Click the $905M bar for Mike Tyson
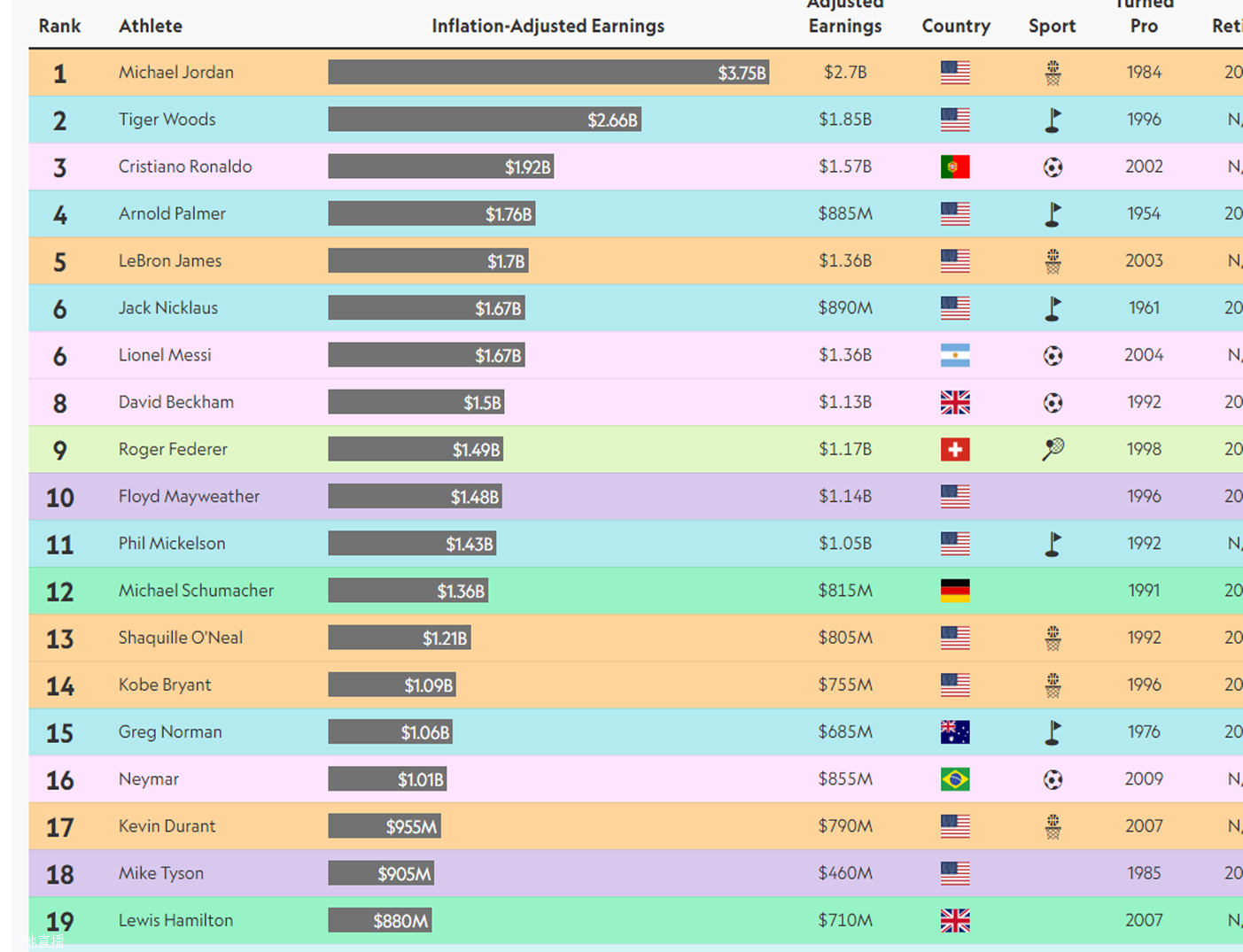The width and height of the screenshot is (1243, 952). (381, 873)
